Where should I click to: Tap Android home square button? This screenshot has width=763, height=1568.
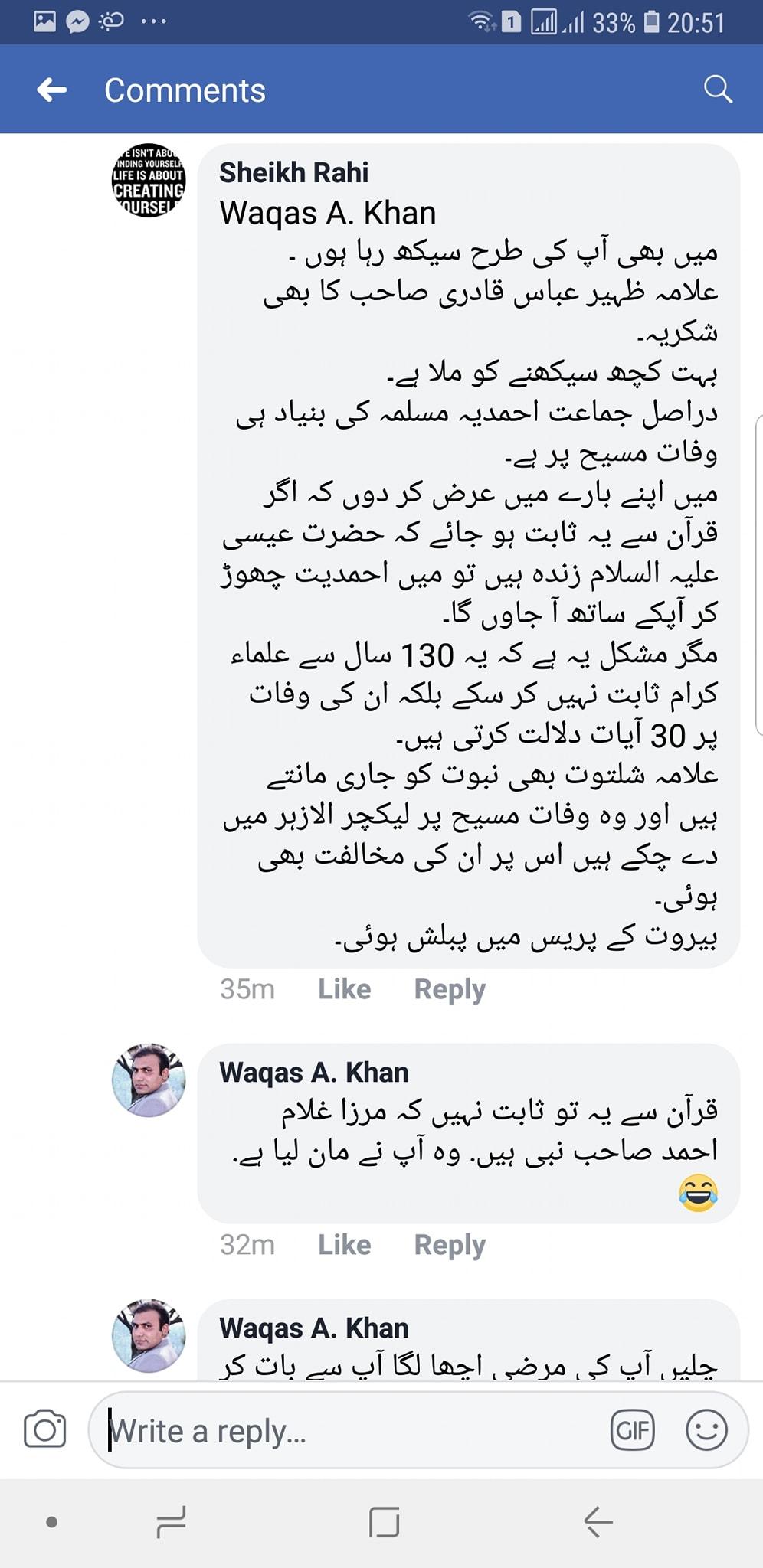[384, 1521]
